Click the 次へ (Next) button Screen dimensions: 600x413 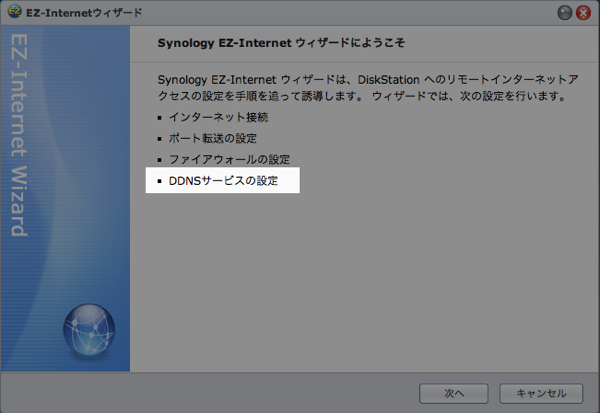pos(453,393)
